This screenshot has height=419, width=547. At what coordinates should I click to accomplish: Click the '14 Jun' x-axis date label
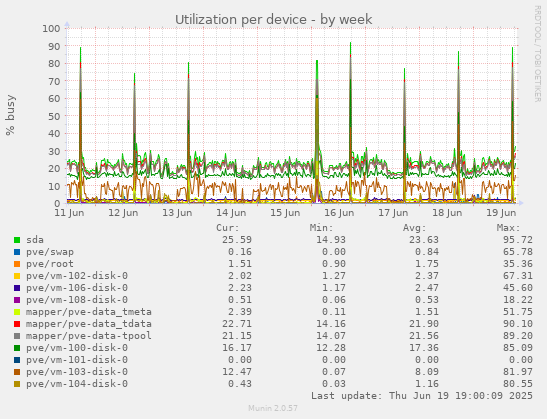[231, 213]
